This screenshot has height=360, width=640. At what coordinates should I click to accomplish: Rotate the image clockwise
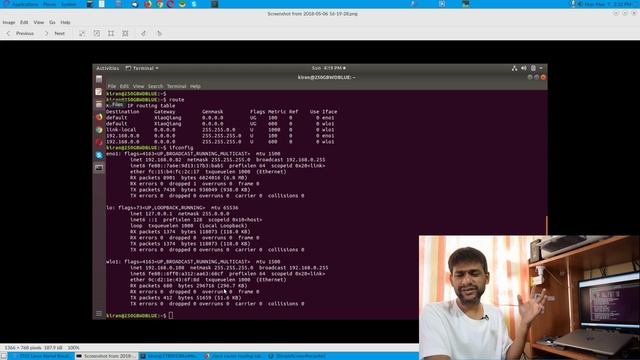click(x=159, y=33)
